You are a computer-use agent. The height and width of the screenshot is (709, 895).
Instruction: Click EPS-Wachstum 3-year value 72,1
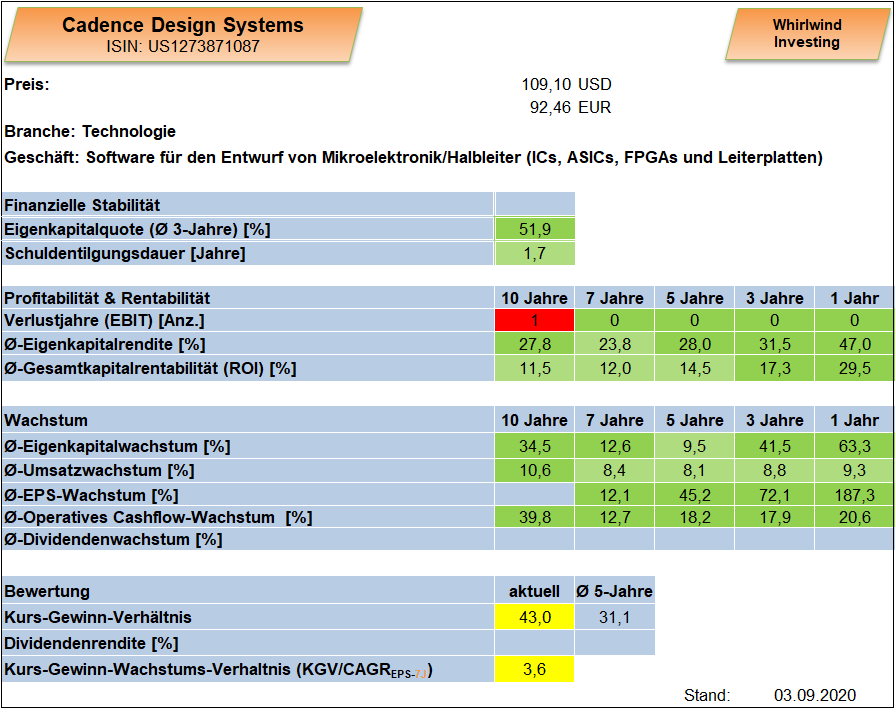(x=775, y=494)
